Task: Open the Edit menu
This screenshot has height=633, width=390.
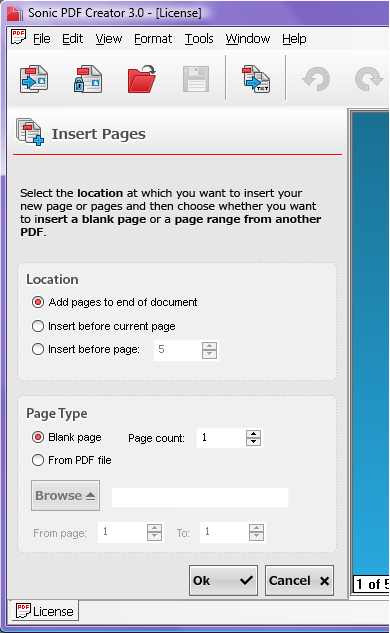Action: pos(73,39)
